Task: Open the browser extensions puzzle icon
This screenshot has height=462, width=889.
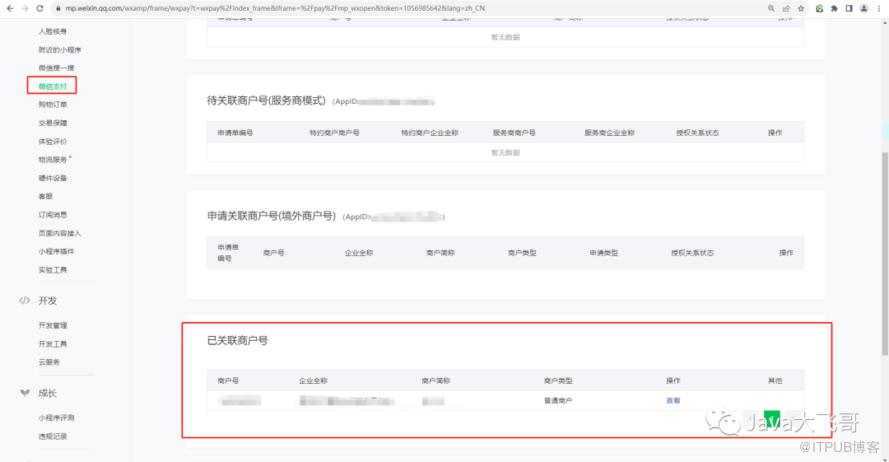Action: tap(833, 8)
